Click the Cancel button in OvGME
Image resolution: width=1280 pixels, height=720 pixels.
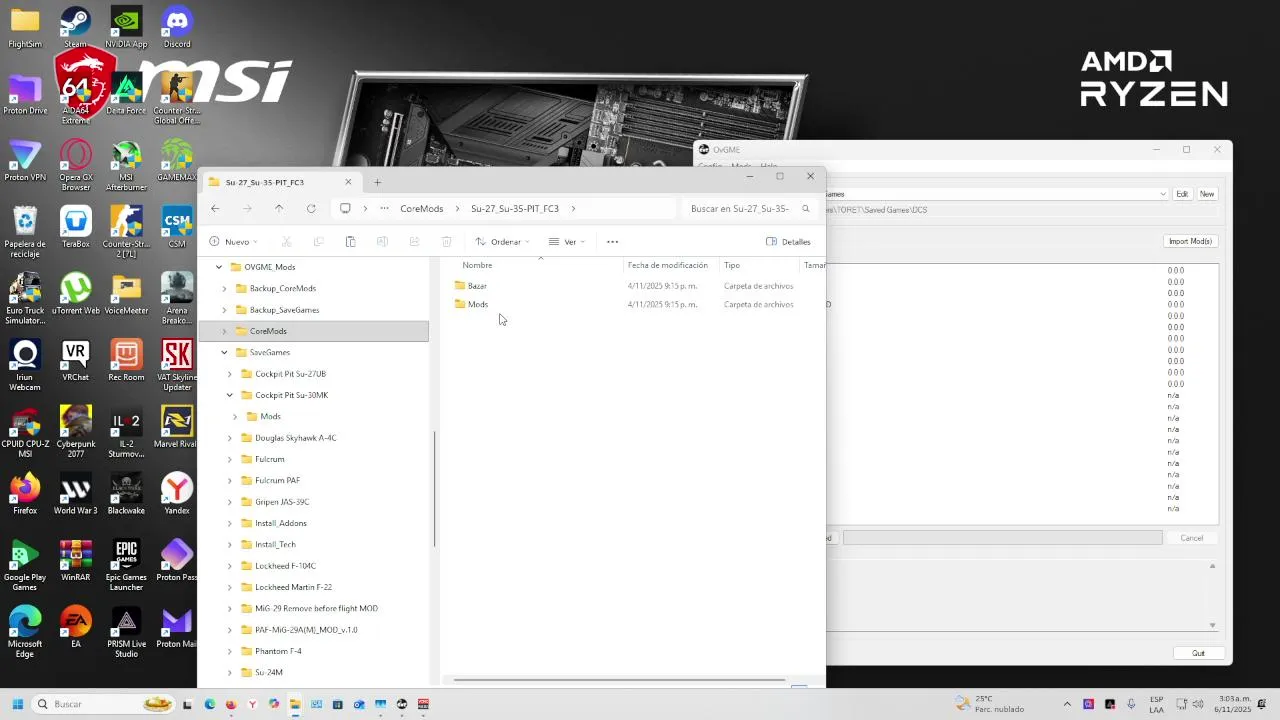(1191, 538)
